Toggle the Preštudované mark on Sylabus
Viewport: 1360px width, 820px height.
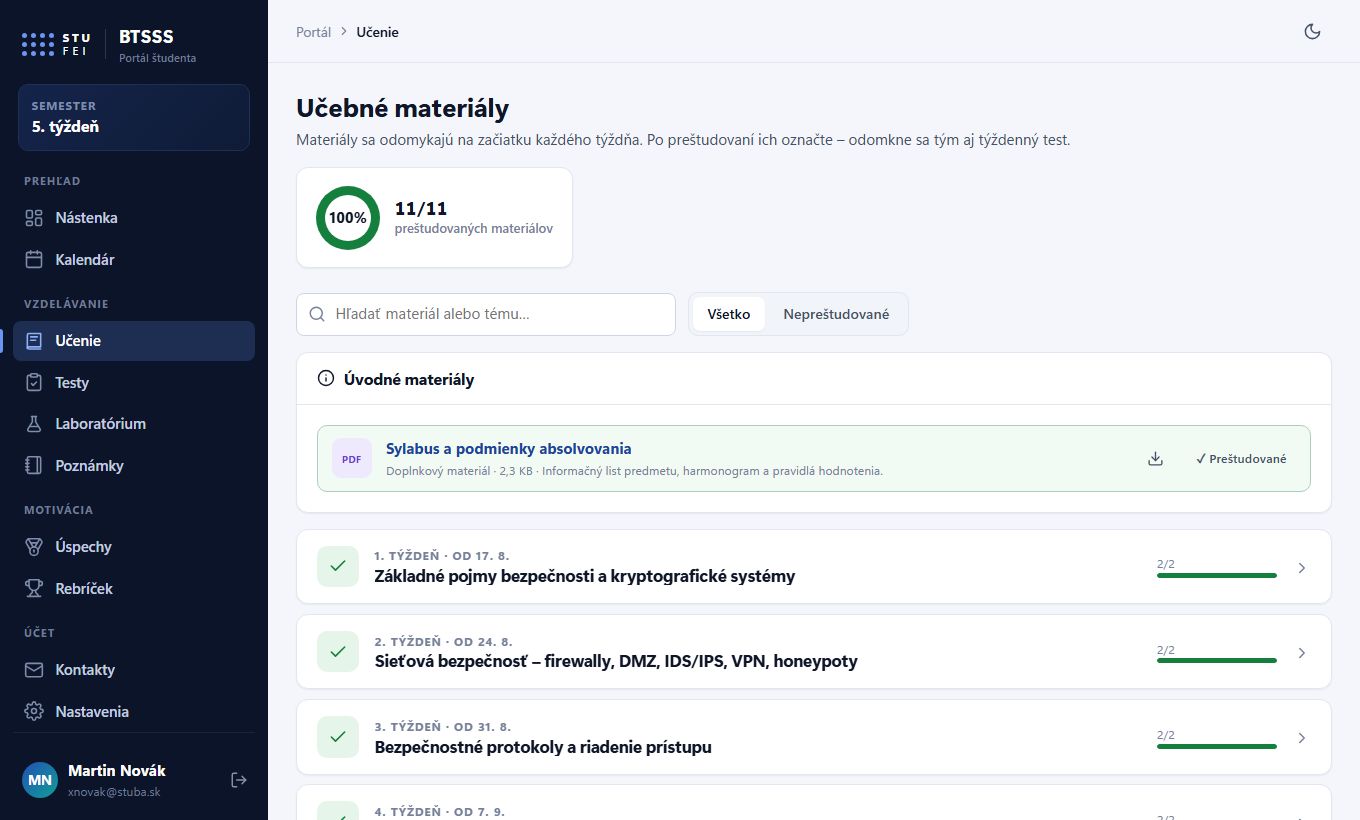1241,459
